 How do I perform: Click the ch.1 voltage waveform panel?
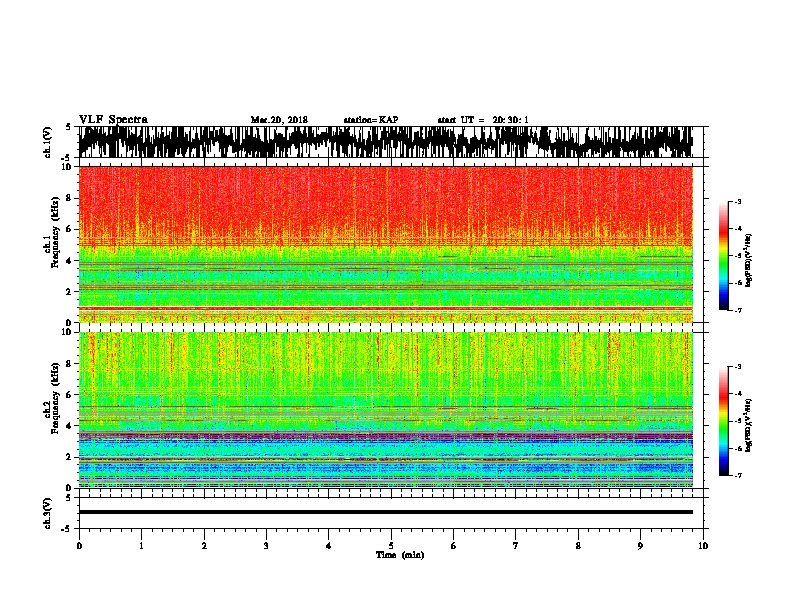(x=385, y=142)
